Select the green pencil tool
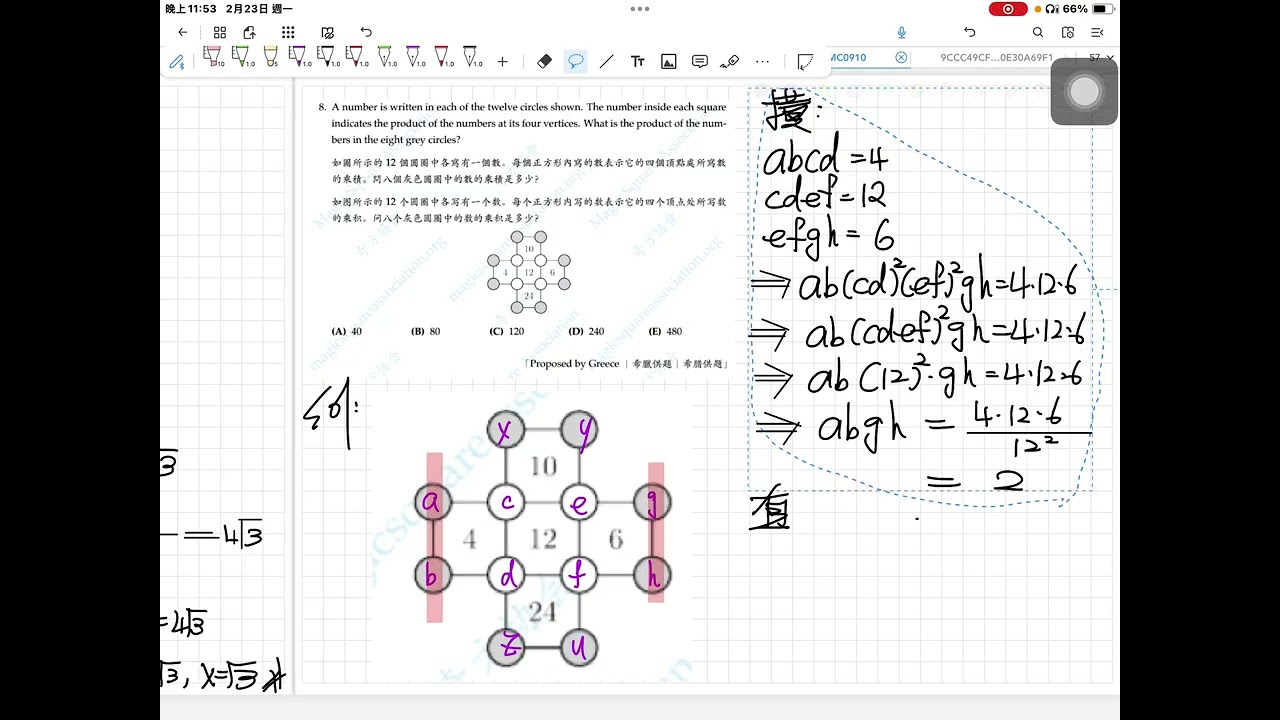 [x=386, y=57]
